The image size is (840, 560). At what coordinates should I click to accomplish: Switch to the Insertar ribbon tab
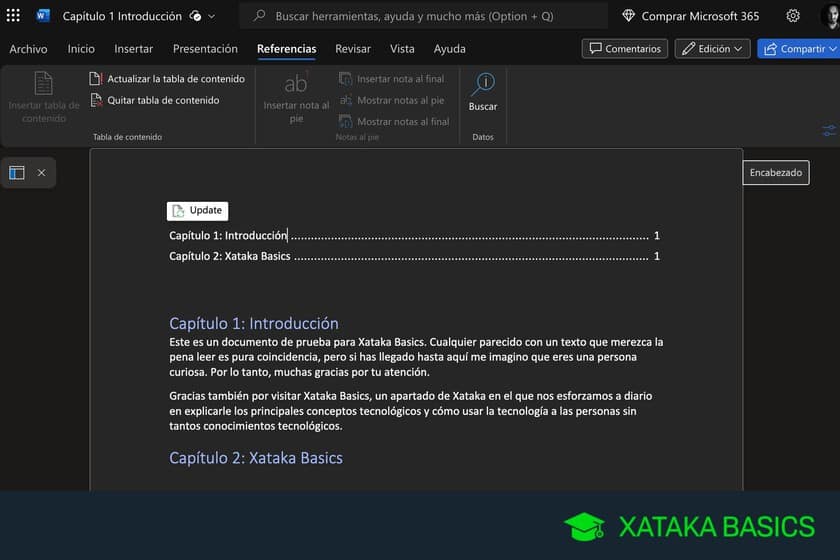(x=134, y=49)
